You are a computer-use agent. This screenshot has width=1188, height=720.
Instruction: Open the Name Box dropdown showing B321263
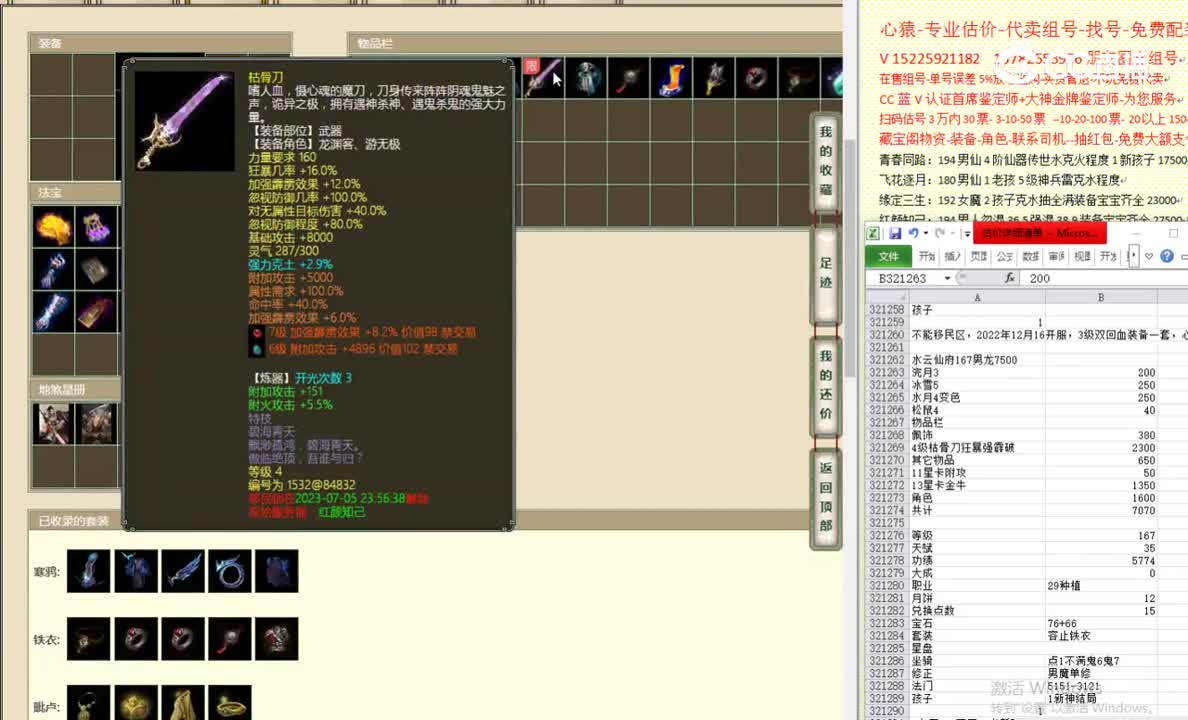click(946, 277)
